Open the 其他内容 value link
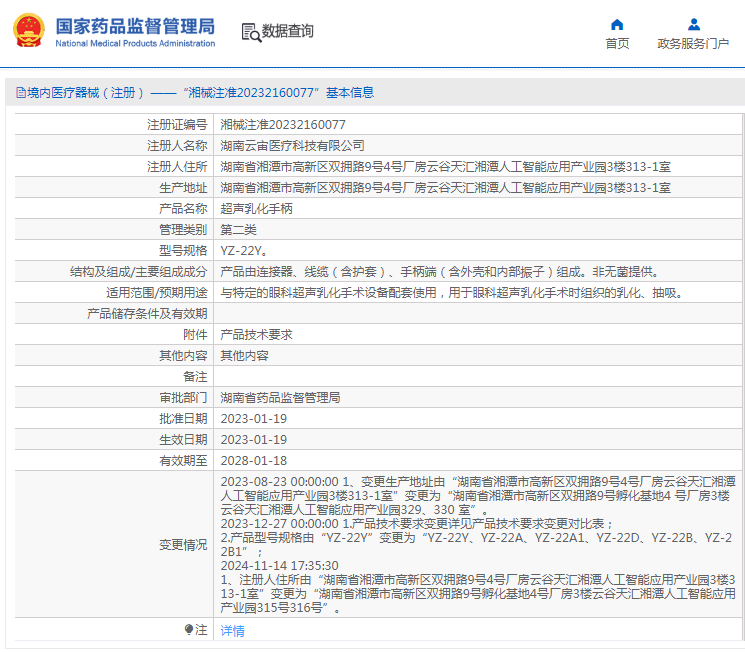The height and width of the screenshot is (652, 745). (244, 355)
